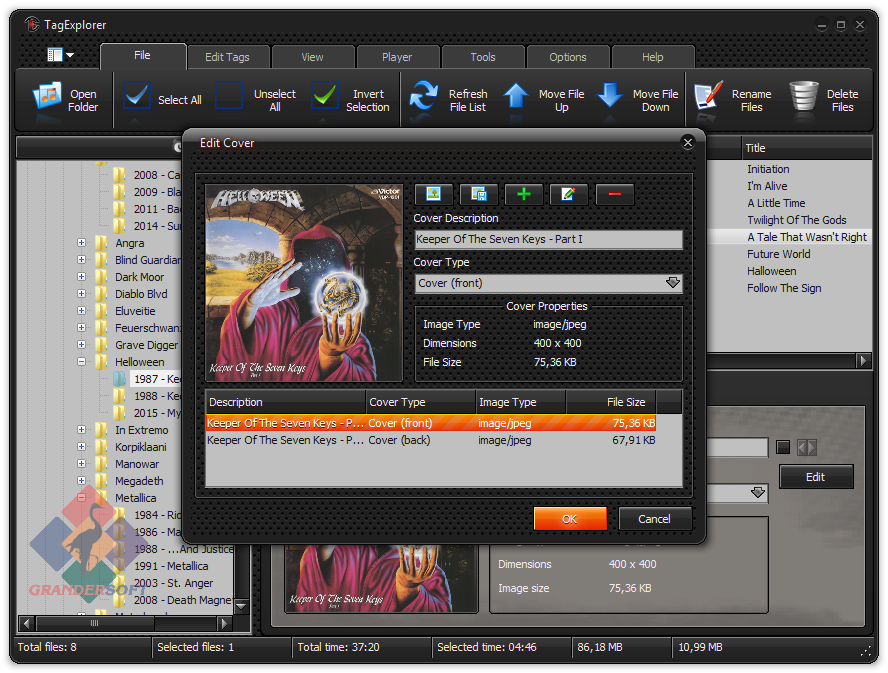Click Cancel in Edit Cover dialog
The height and width of the screenshot is (673, 888).
pyautogui.click(x=654, y=519)
